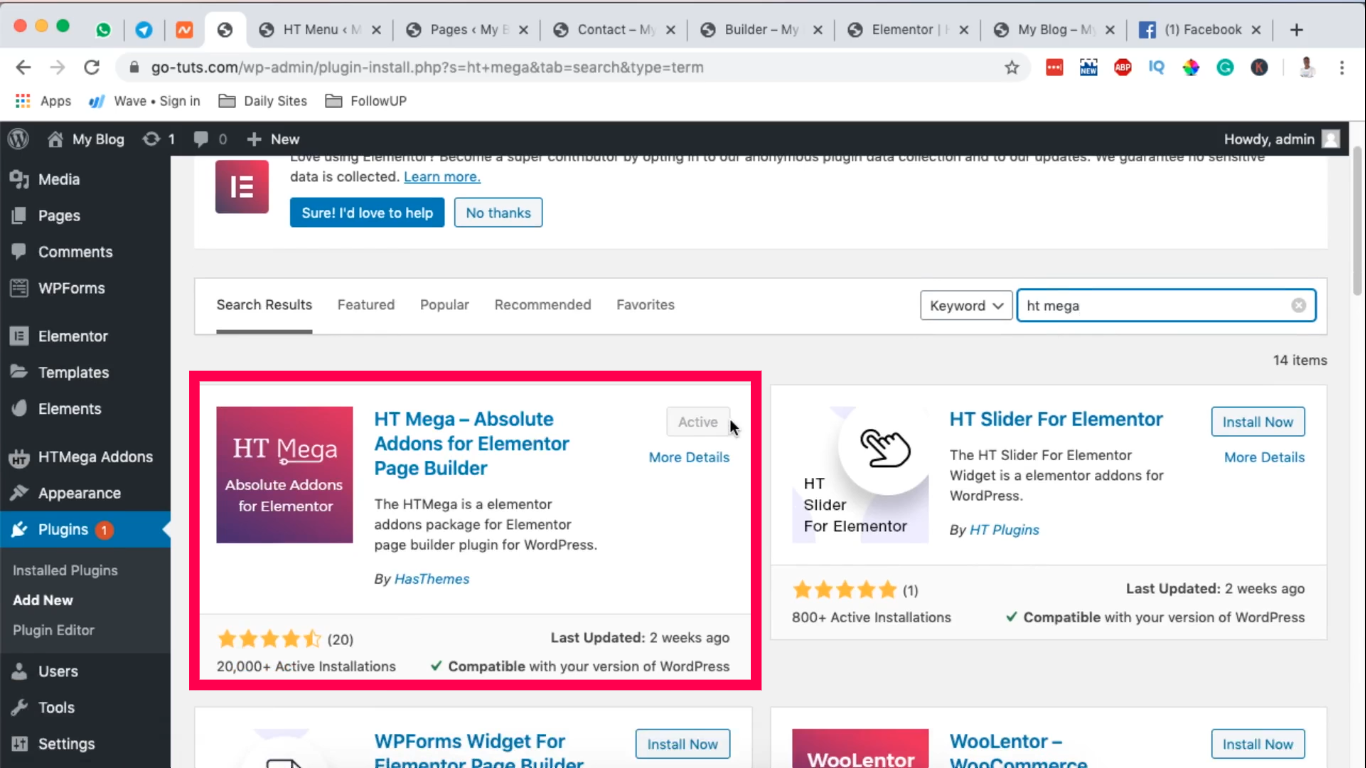Switch to the Featured plugins tab
This screenshot has width=1366, height=768.
coord(366,305)
